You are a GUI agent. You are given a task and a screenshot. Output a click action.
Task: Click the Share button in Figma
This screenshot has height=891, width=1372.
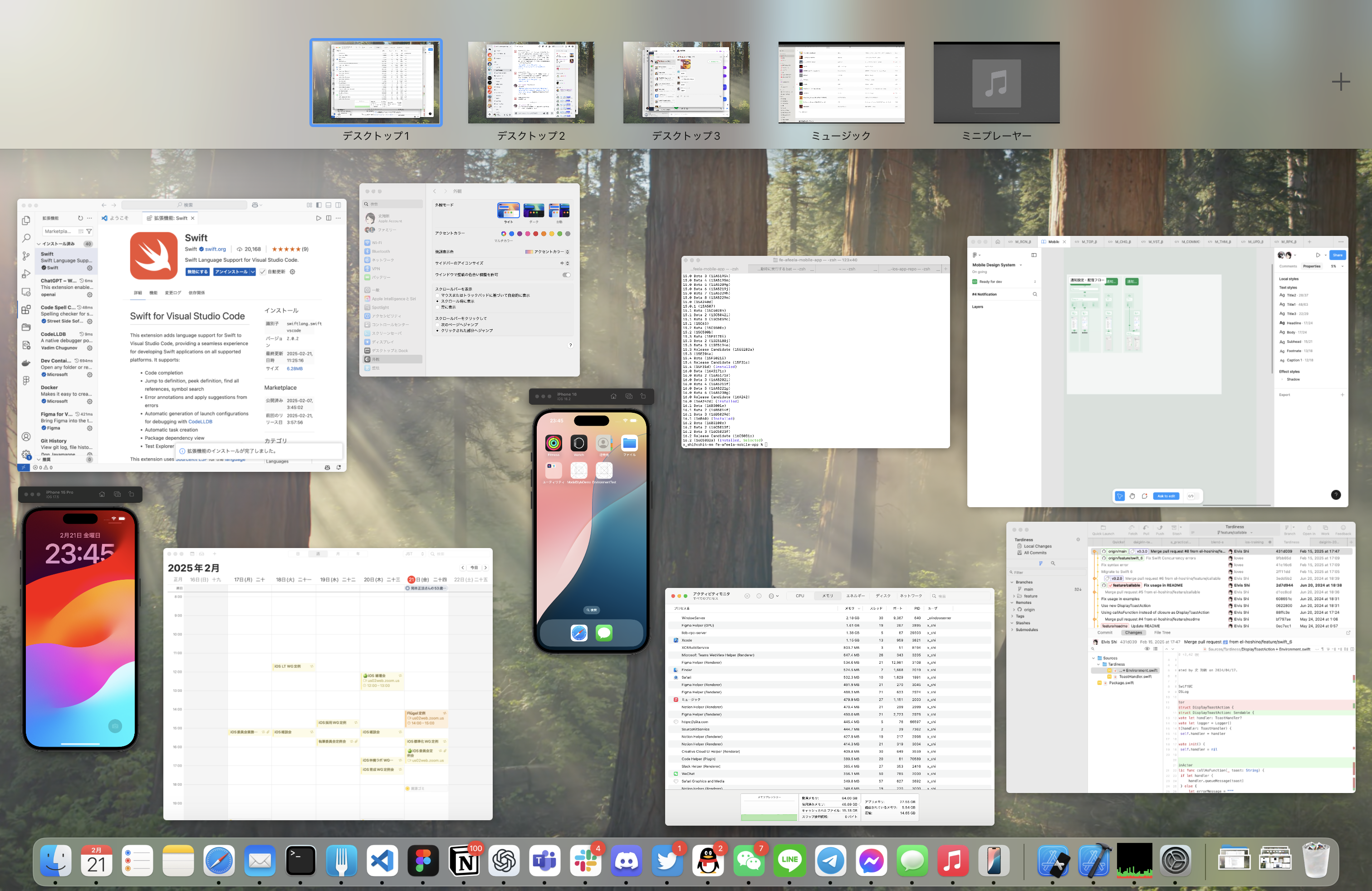point(1338,255)
